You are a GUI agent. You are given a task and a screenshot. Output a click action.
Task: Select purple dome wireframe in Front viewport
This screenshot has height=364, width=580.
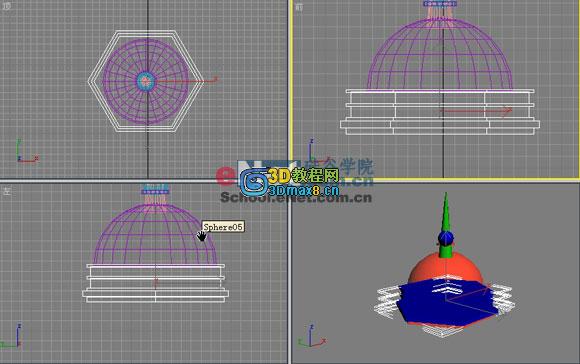440,54
